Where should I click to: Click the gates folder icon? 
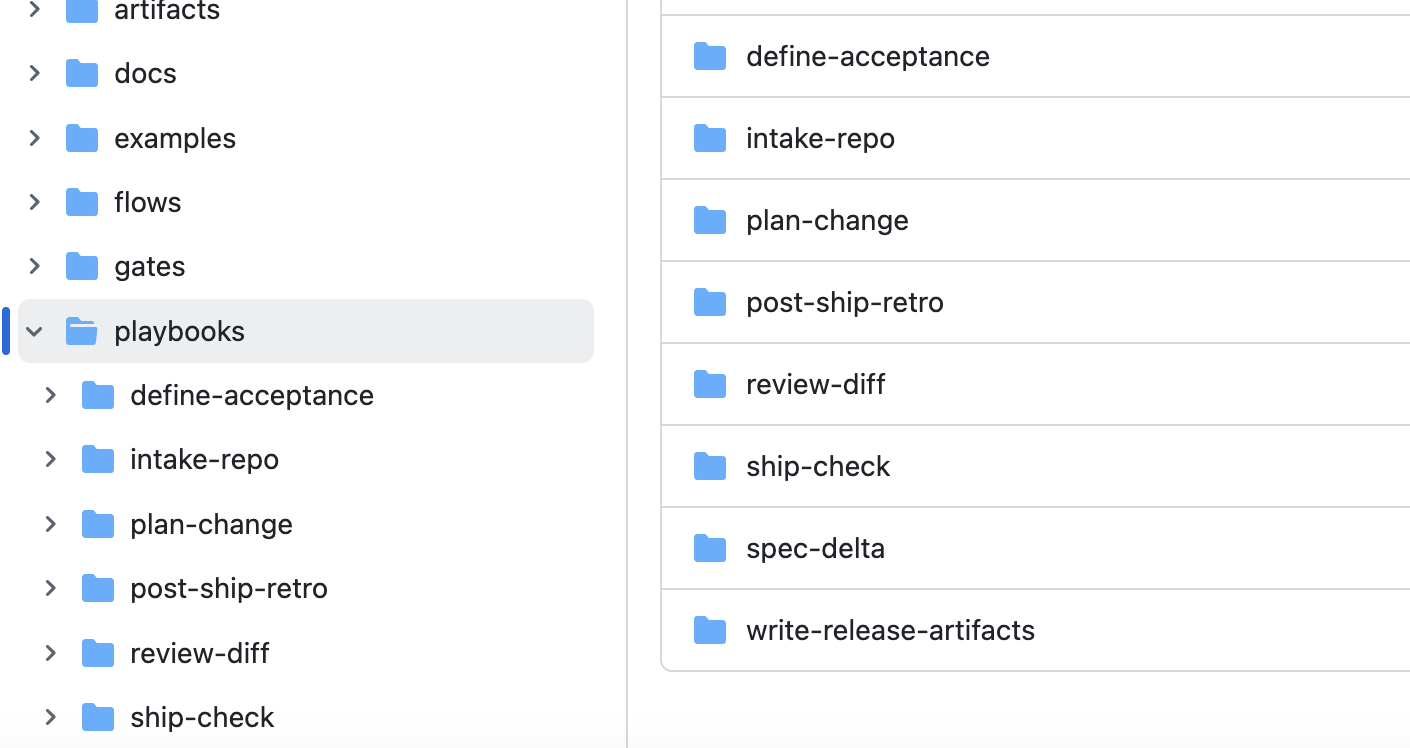(82, 265)
